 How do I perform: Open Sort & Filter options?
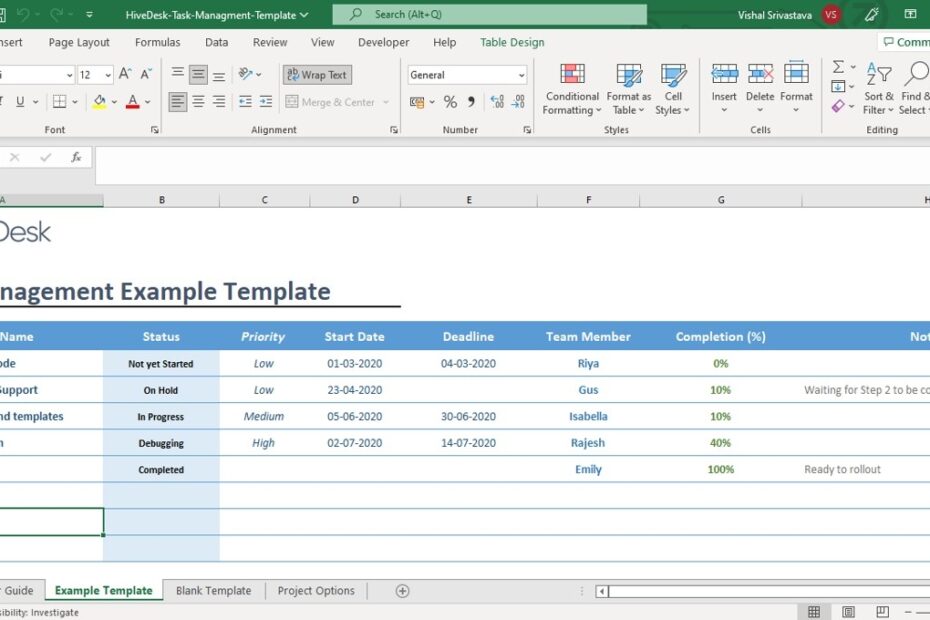[x=878, y=90]
